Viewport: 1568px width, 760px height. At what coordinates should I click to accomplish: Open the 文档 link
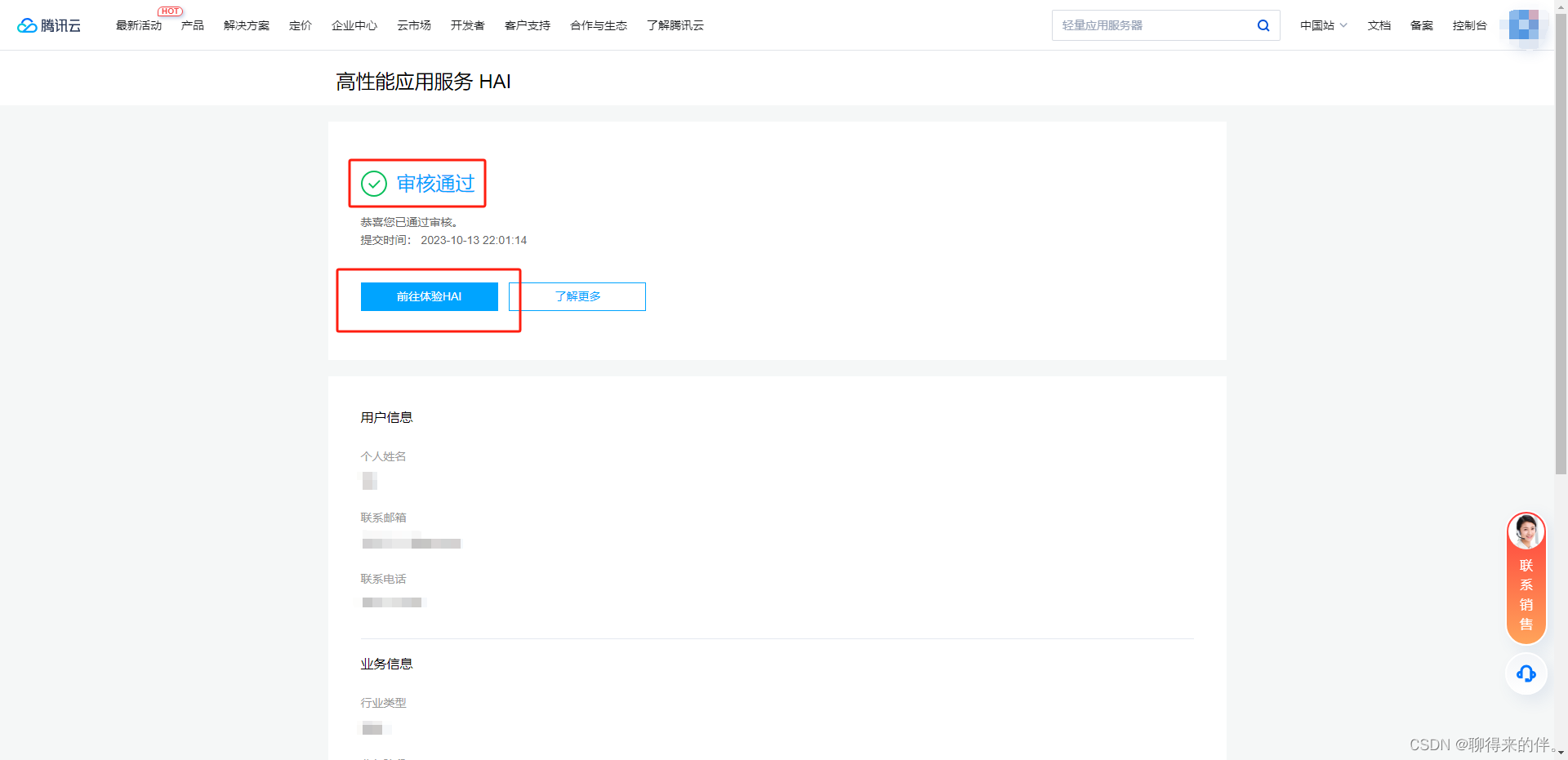pyautogui.click(x=1379, y=25)
